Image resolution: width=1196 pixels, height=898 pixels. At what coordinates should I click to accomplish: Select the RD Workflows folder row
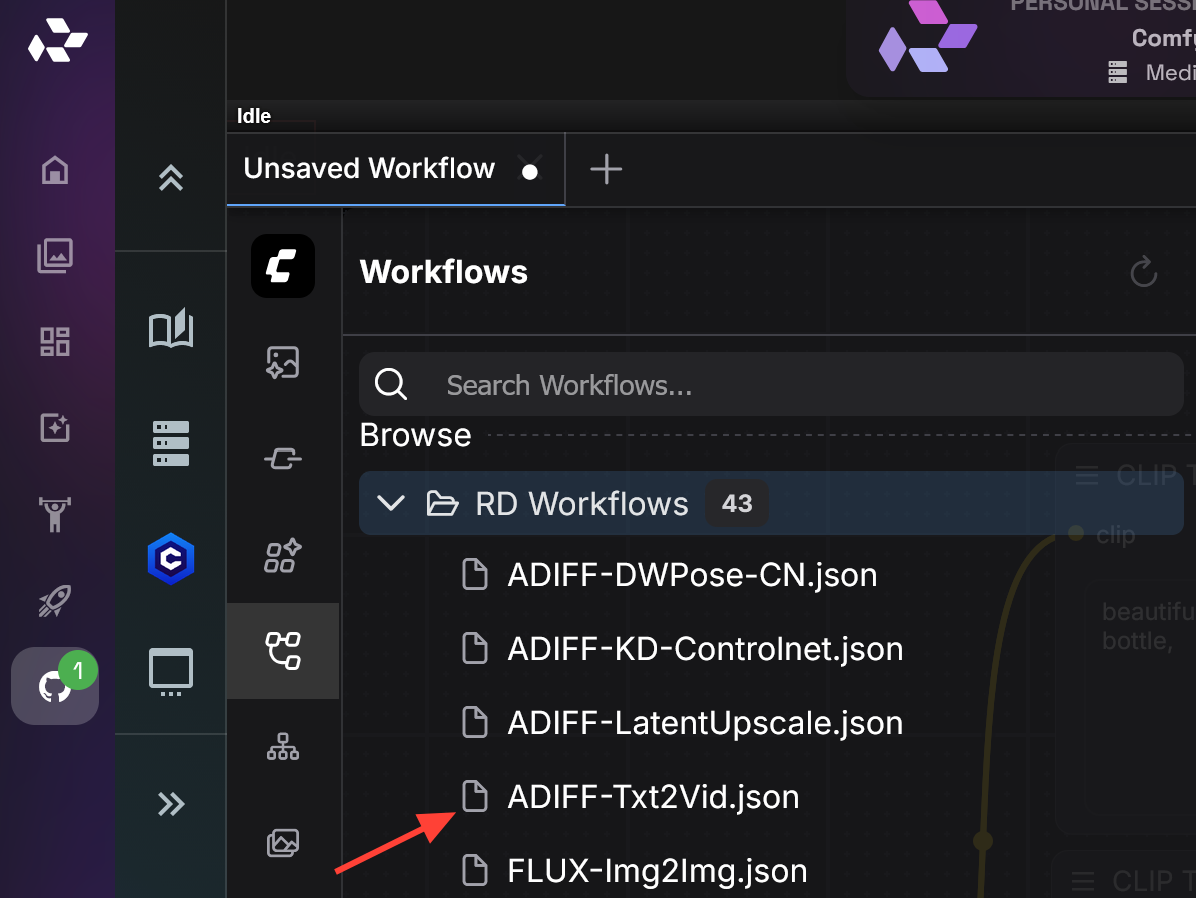click(x=771, y=504)
